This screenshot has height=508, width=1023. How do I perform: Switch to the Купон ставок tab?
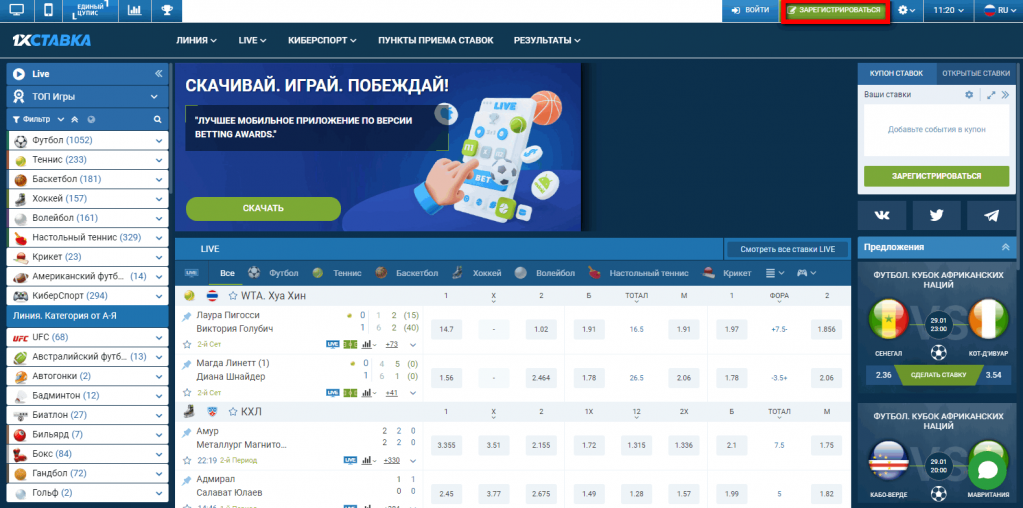pos(896,74)
